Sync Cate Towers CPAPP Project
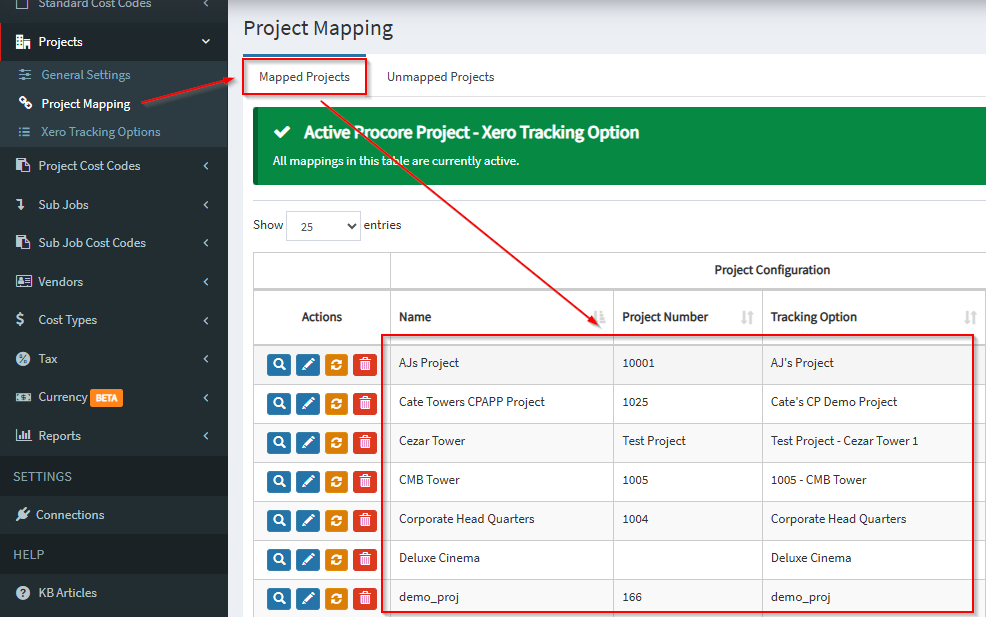Screen dimensions: 986x617 [x=336, y=404]
